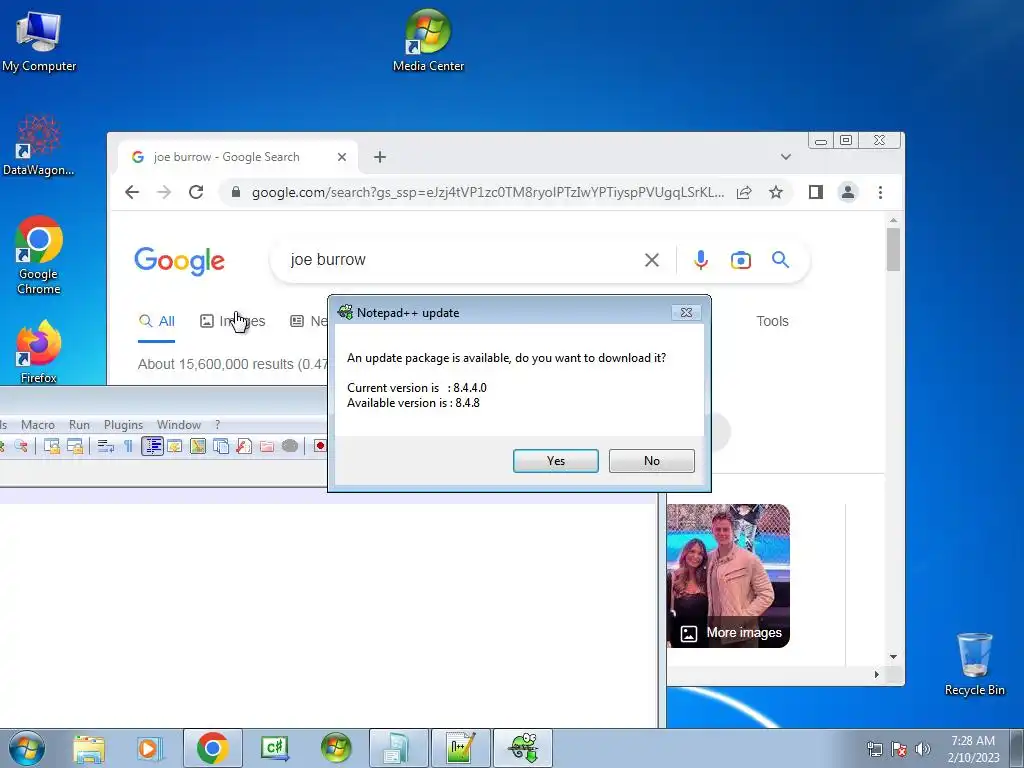Click No to decline the Notepad++ update
Screen dimensions: 1024x768
click(x=652, y=461)
